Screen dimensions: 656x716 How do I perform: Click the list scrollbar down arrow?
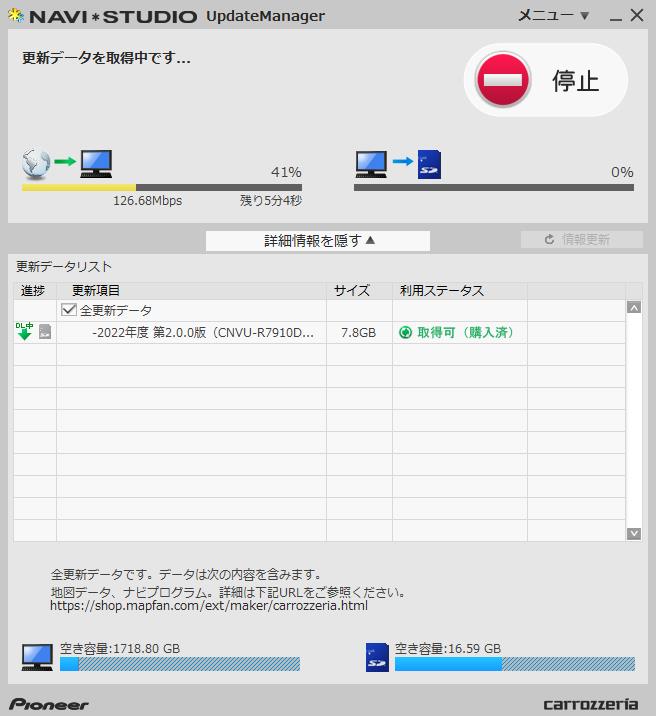[634, 533]
